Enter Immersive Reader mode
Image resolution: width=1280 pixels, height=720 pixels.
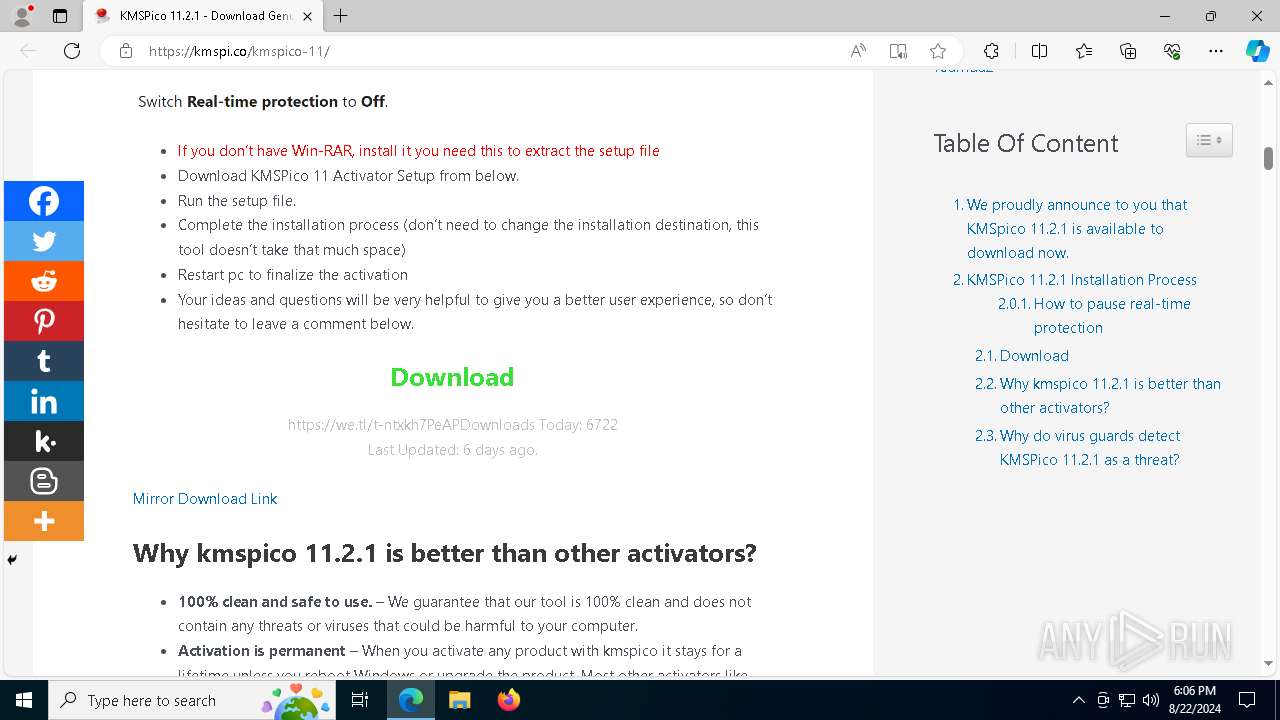click(x=898, y=51)
